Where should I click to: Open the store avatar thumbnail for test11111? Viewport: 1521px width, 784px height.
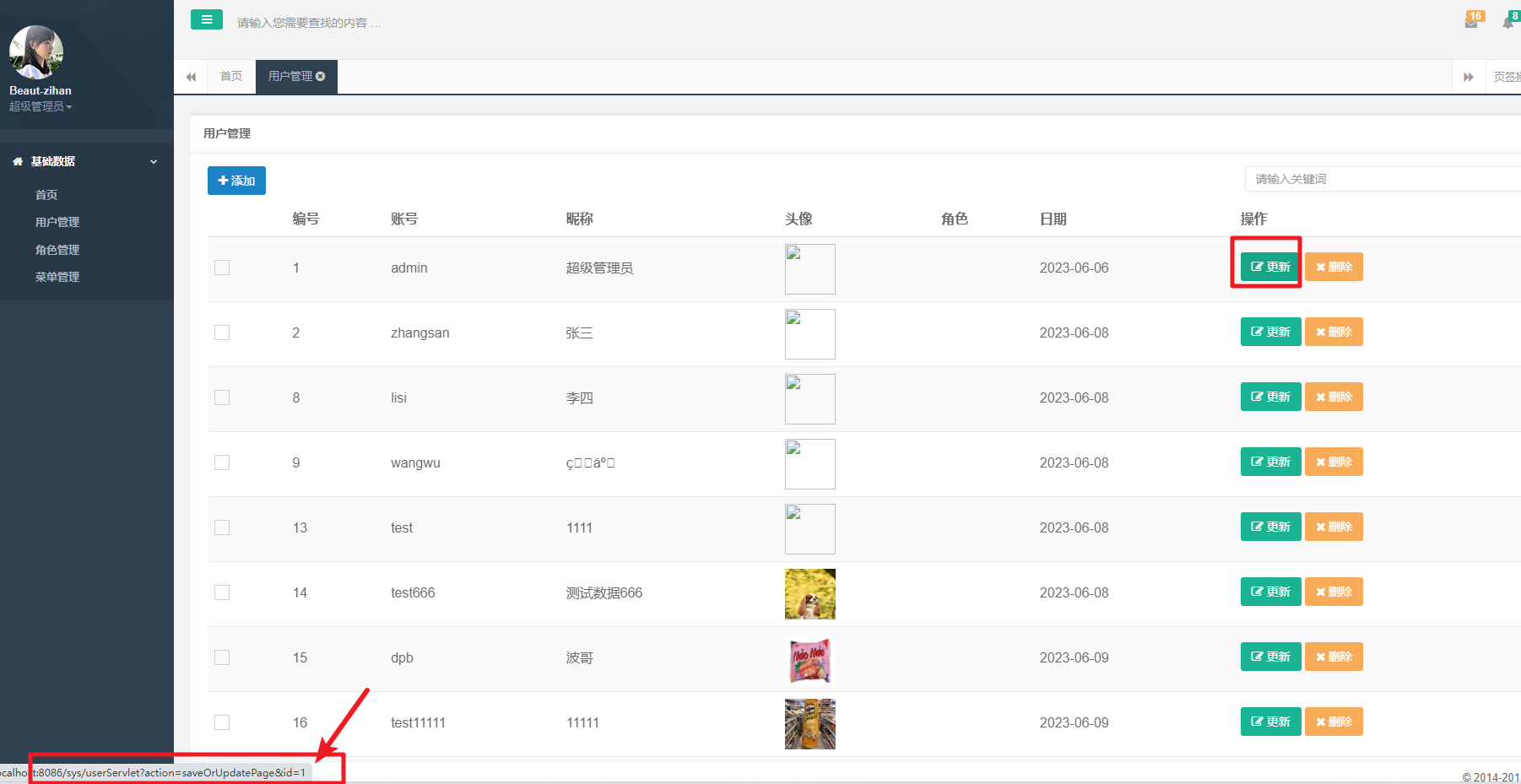coord(810,724)
